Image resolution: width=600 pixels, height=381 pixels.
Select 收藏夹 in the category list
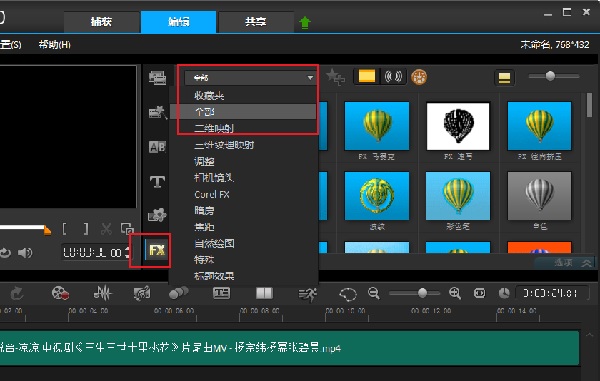(209, 96)
